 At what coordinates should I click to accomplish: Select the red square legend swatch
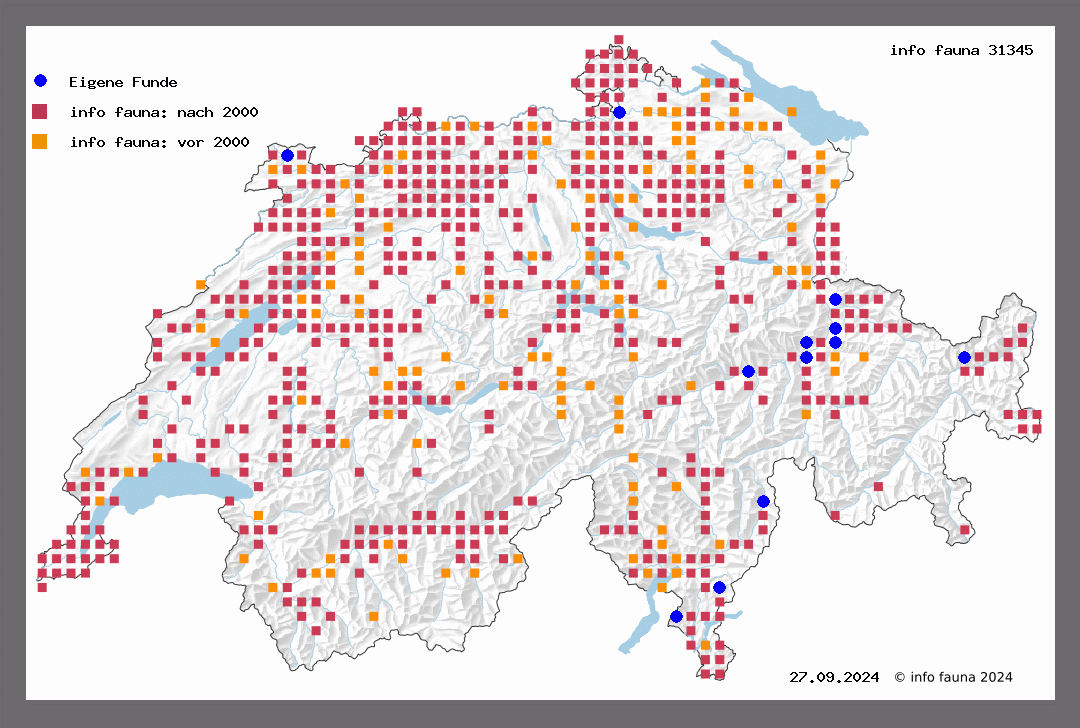pyautogui.click(x=40, y=111)
